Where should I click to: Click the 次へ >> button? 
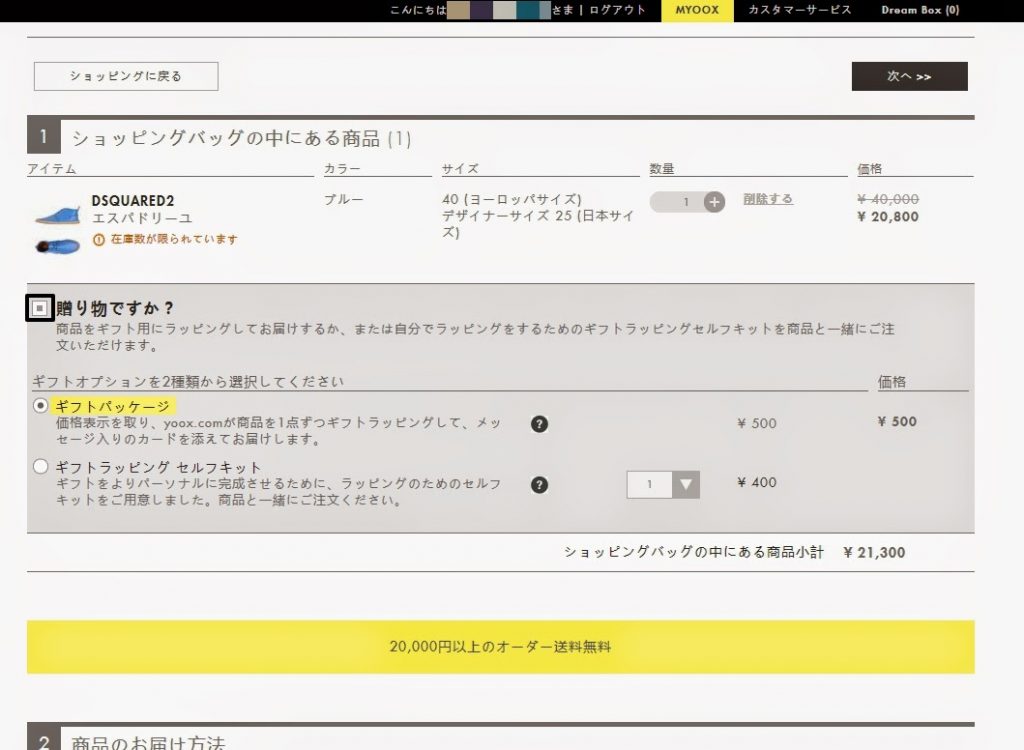pos(909,76)
